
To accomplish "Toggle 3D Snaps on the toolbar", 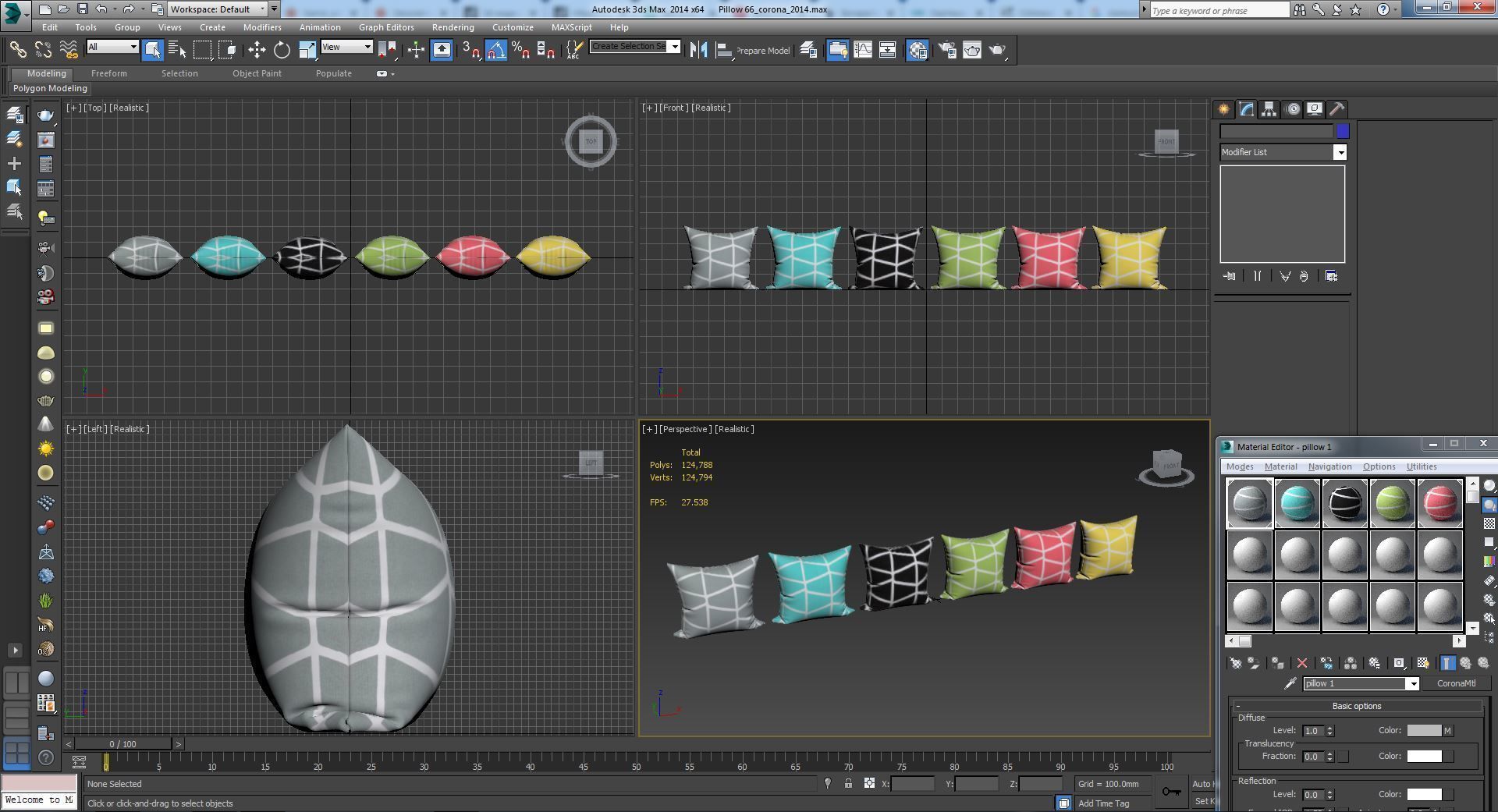I will coord(470,50).
